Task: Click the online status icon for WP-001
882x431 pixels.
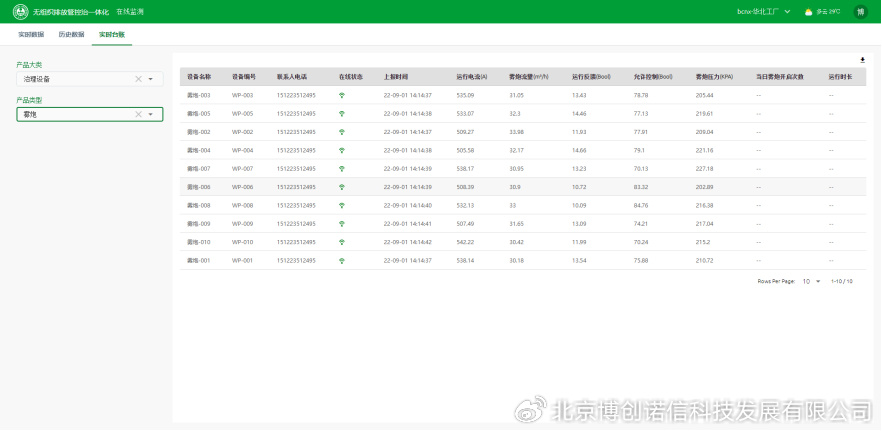Action: pyautogui.click(x=342, y=260)
